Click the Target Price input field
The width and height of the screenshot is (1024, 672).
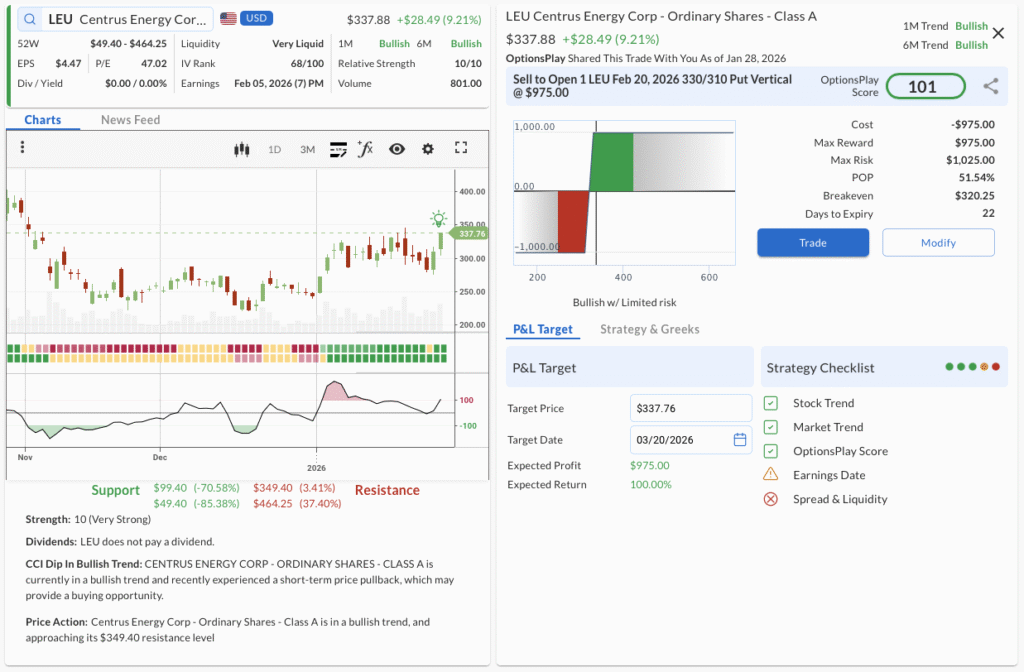690,408
